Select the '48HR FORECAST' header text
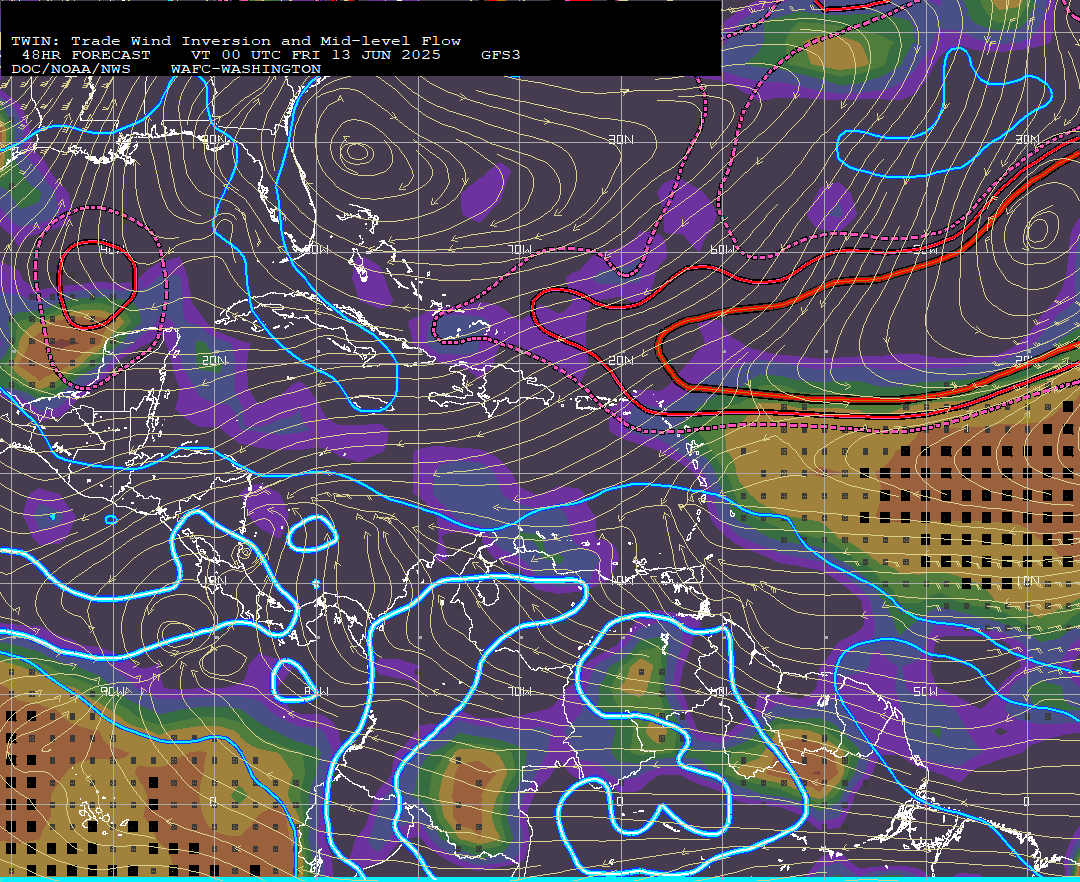Viewport: 1080px width, 882px height. pos(86,55)
